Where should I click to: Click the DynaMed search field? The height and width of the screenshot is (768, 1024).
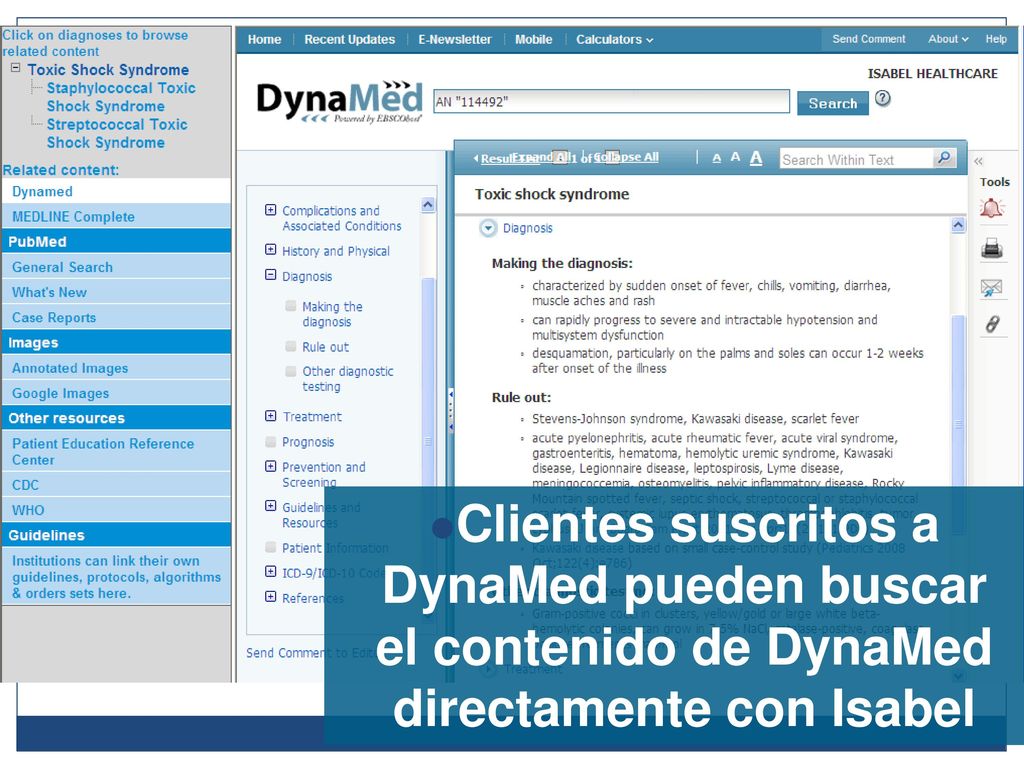(611, 101)
